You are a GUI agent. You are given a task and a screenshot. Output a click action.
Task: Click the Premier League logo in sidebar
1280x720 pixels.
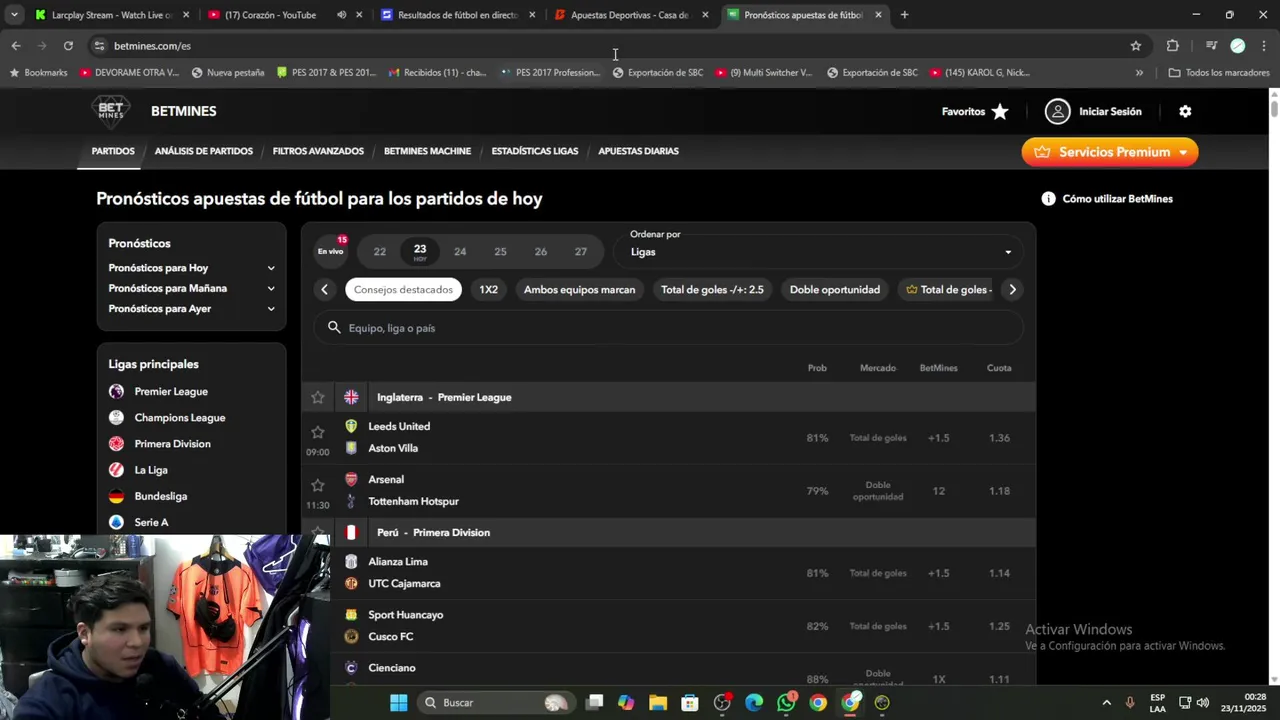117,392
